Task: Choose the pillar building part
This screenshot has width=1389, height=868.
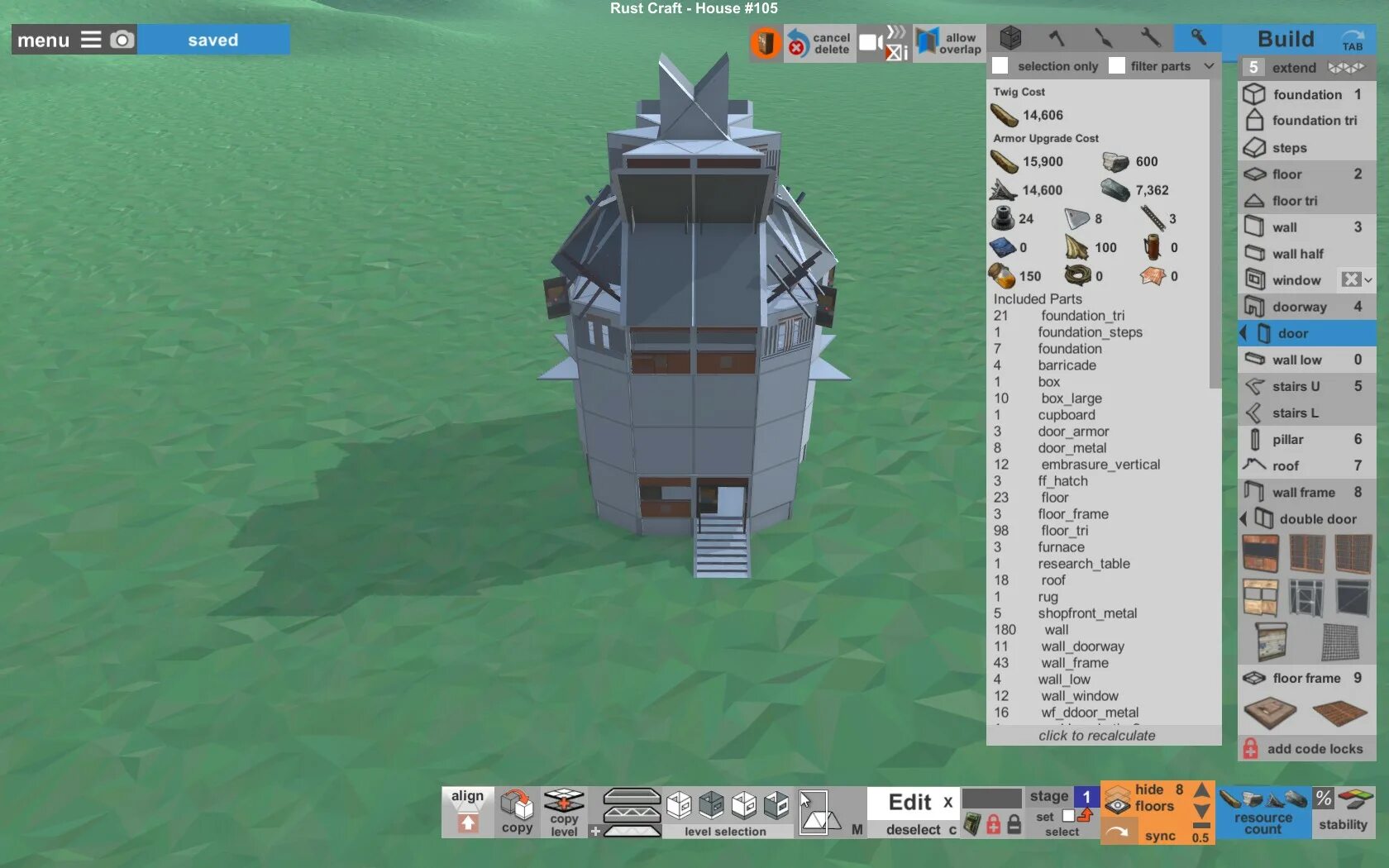Action: (1307, 439)
